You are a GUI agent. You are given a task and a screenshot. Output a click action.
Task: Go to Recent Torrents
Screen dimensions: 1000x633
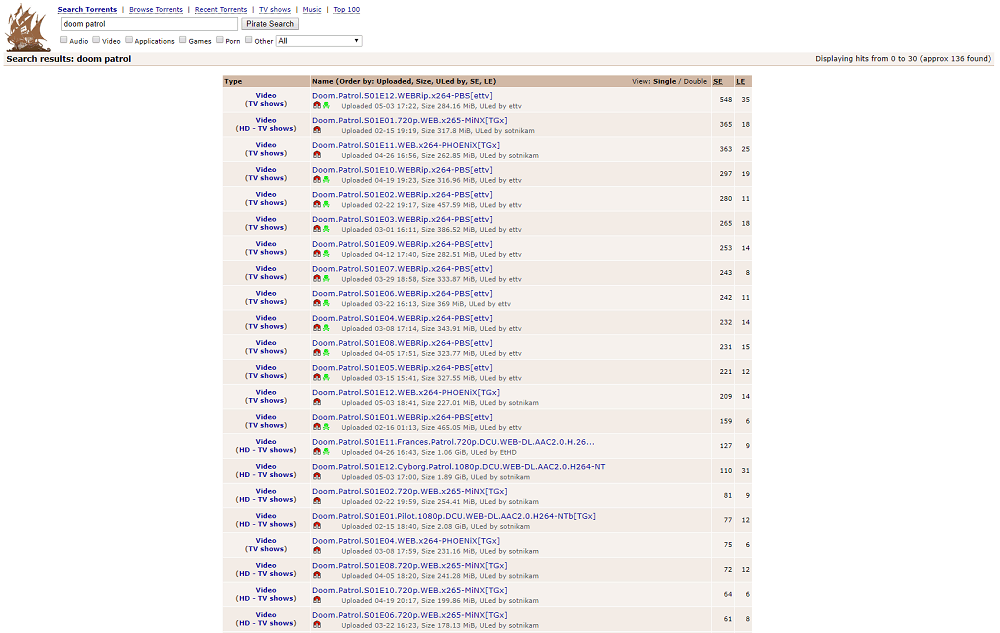click(x=221, y=10)
